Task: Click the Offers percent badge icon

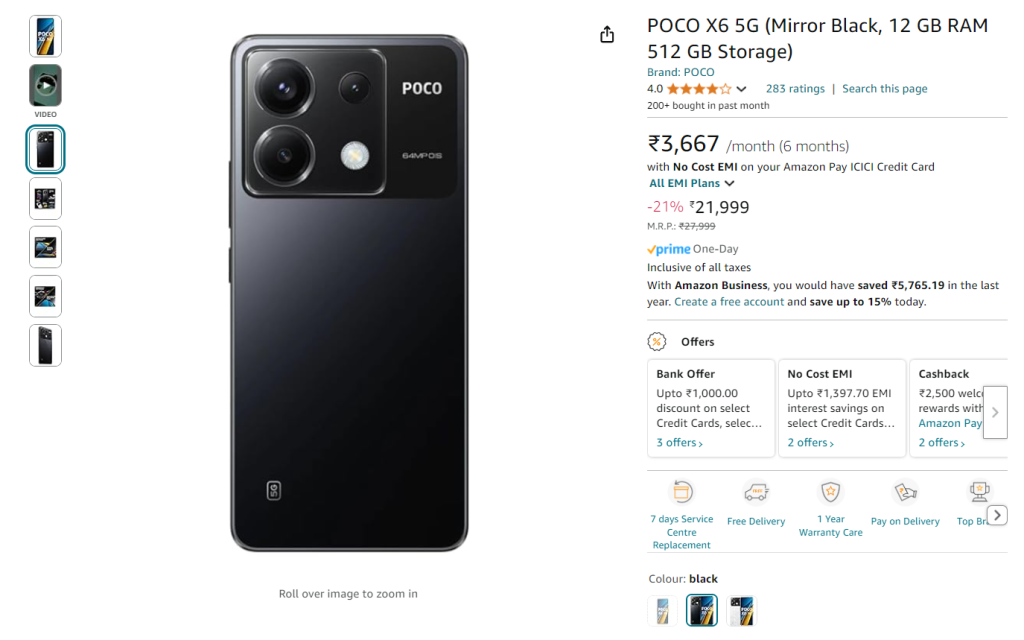Action: pyautogui.click(x=657, y=341)
